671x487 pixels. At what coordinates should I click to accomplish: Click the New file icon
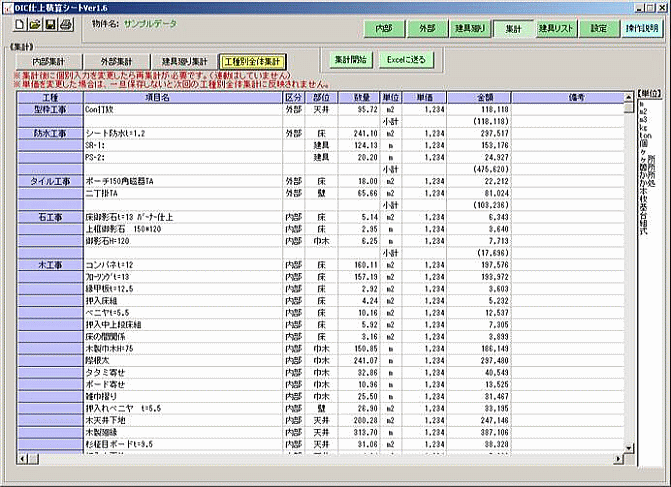coord(19,24)
